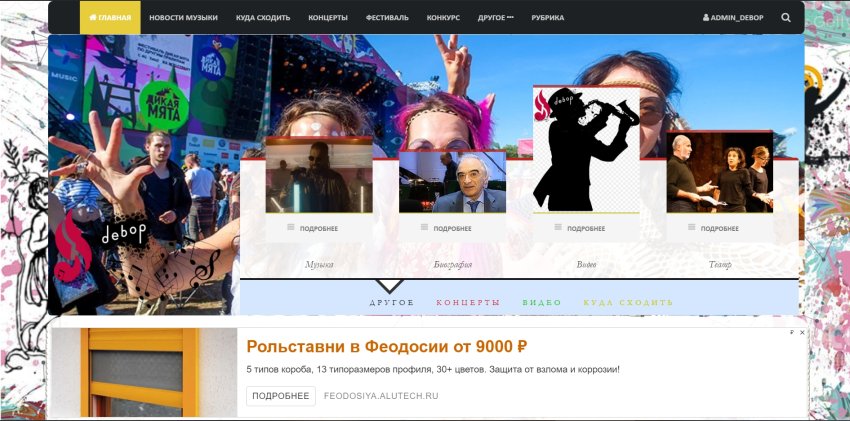Click Подробнее under the Театр card
The width and height of the screenshot is (850, 421).
coord(719,228)
